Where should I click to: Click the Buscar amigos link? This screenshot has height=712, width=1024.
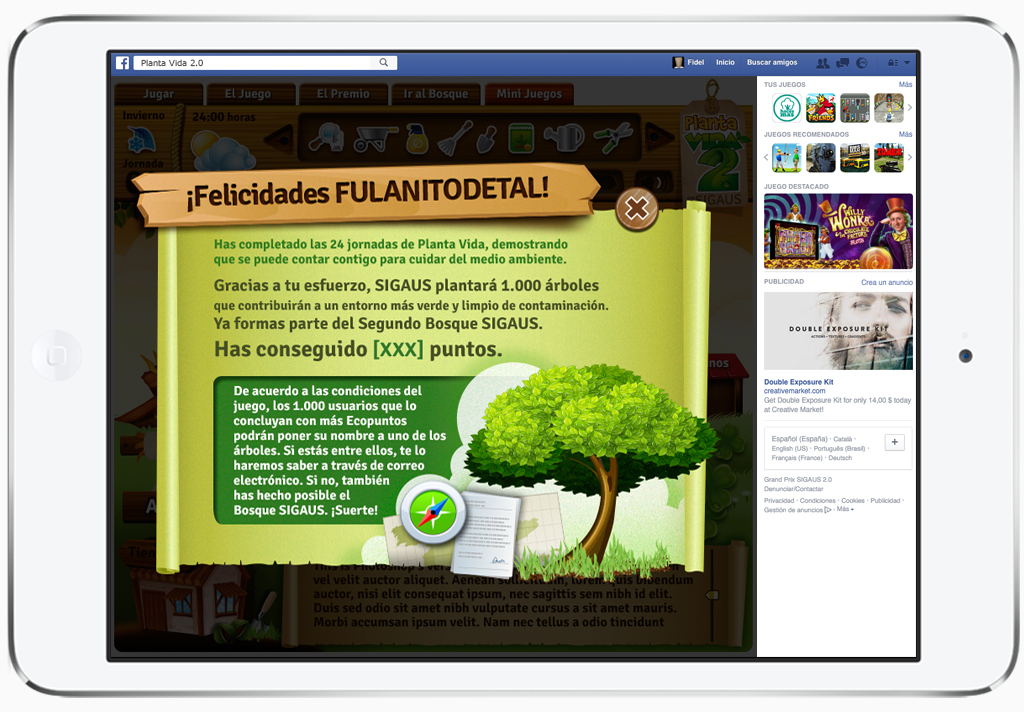coord(772,63)
